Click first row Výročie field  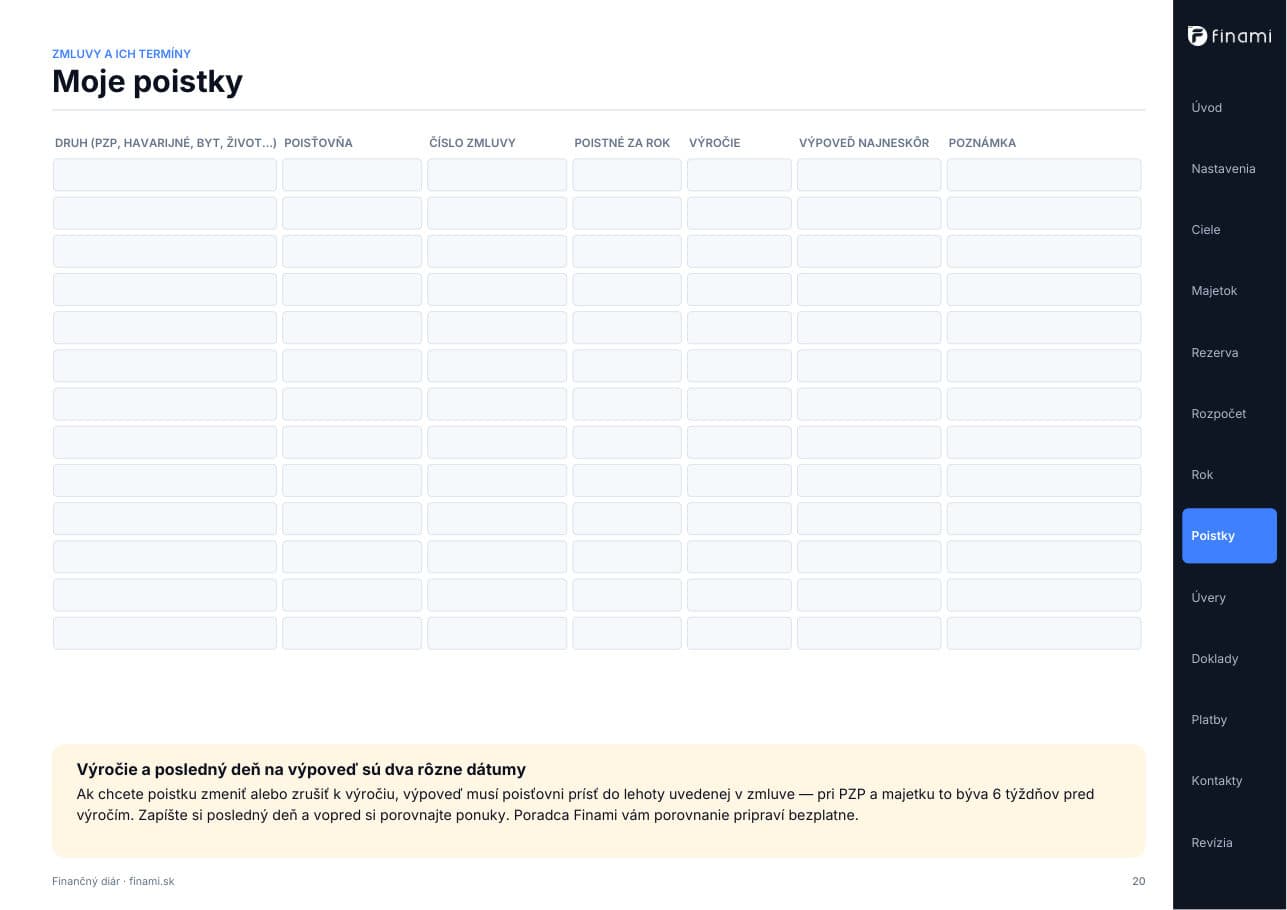coord(739,175)
